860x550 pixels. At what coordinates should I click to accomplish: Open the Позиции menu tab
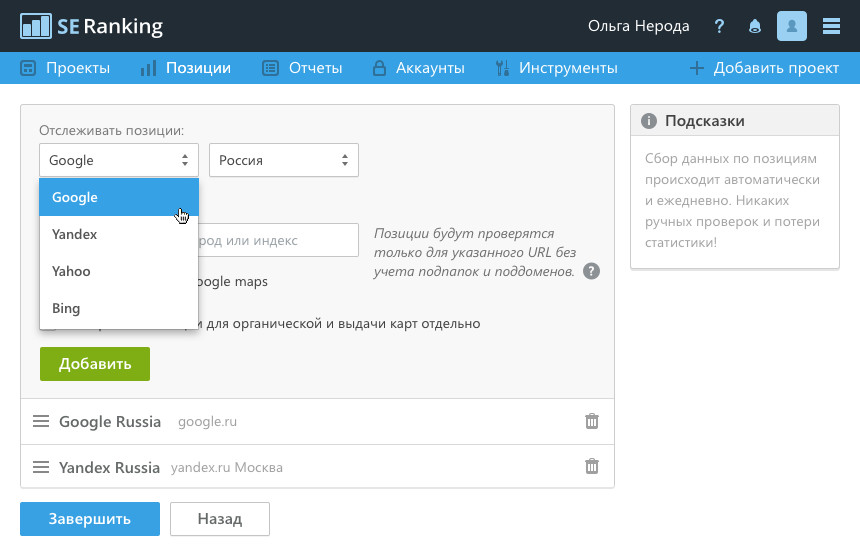pos(186,68)
